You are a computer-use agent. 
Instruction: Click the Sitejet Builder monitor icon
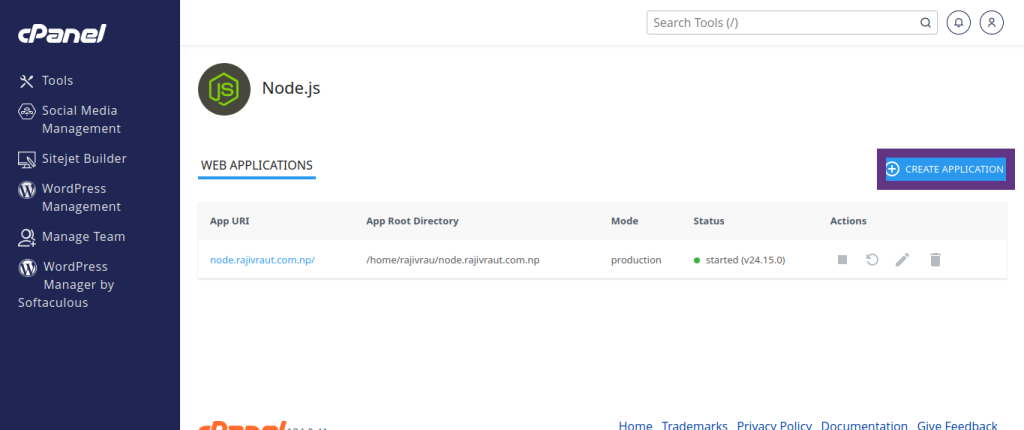pyautogui.click(x=26, y=159)
